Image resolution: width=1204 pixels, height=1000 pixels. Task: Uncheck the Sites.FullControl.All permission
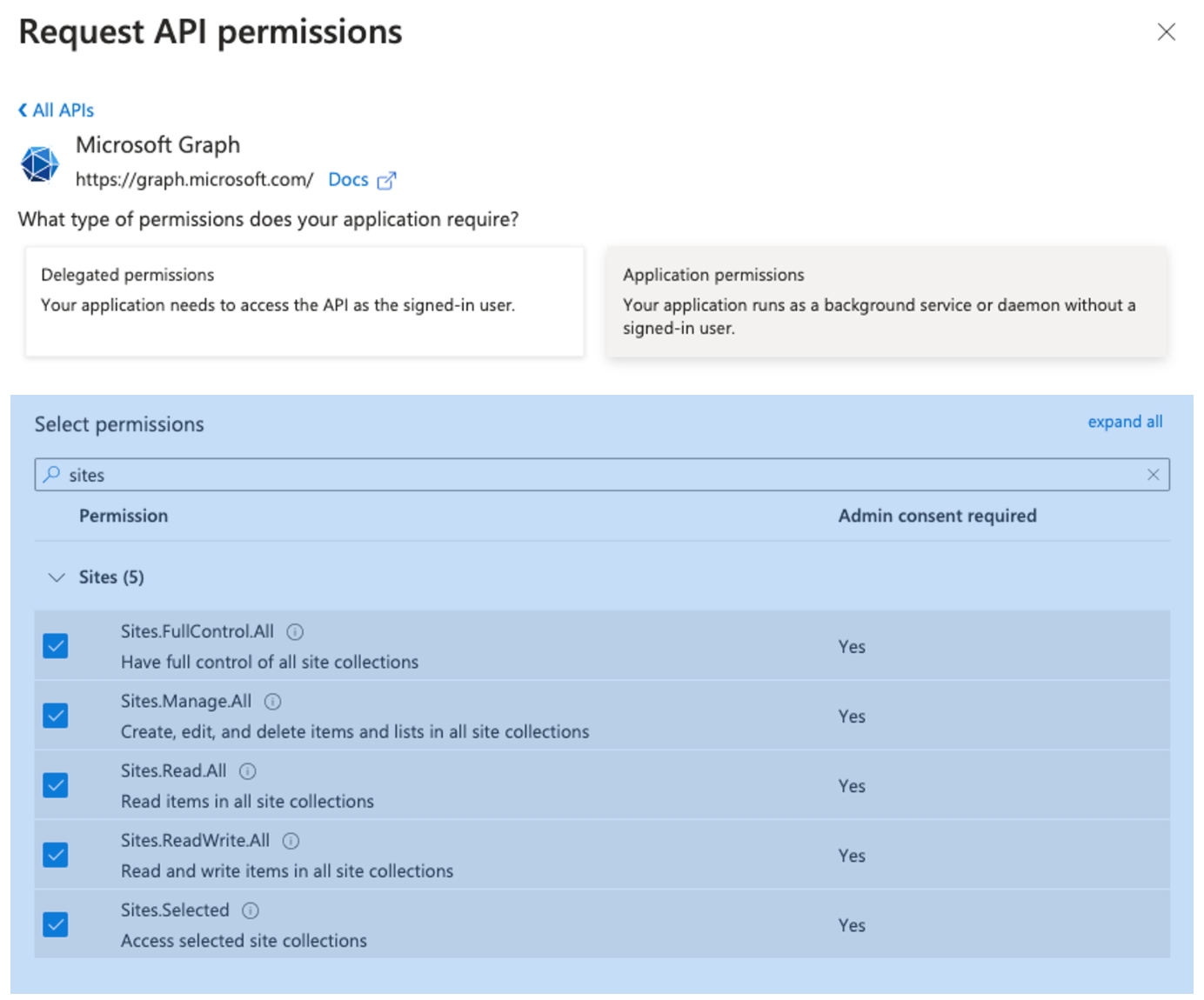[x=56, y=646]
